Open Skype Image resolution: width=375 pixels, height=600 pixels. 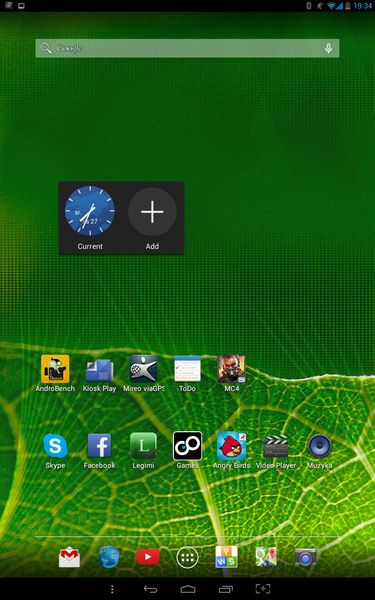55,446
